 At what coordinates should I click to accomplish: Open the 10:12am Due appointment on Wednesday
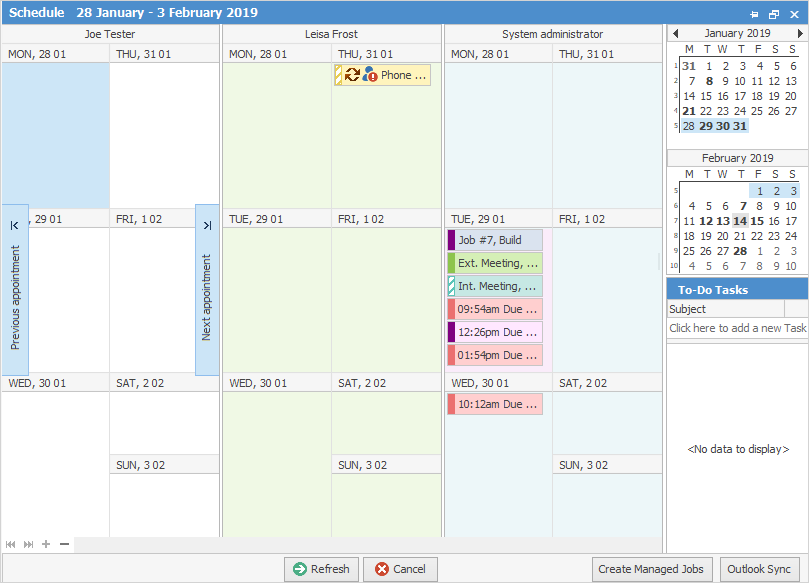coord(495,402)
